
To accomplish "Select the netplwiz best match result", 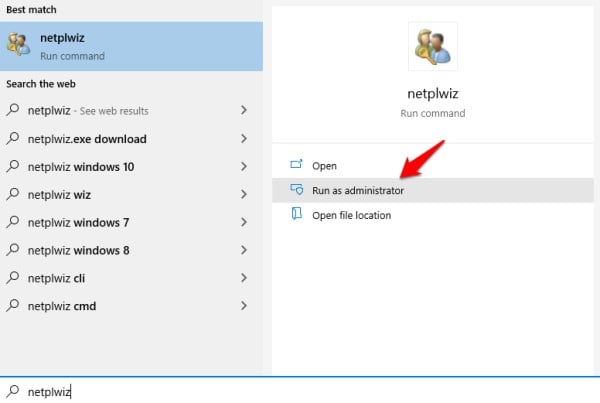I will tap(131, 46).
